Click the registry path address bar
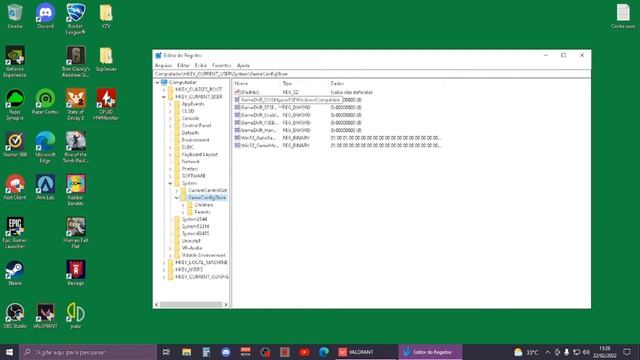The height and width of the screenshot is (360, 640). click(x=371, y=74)
